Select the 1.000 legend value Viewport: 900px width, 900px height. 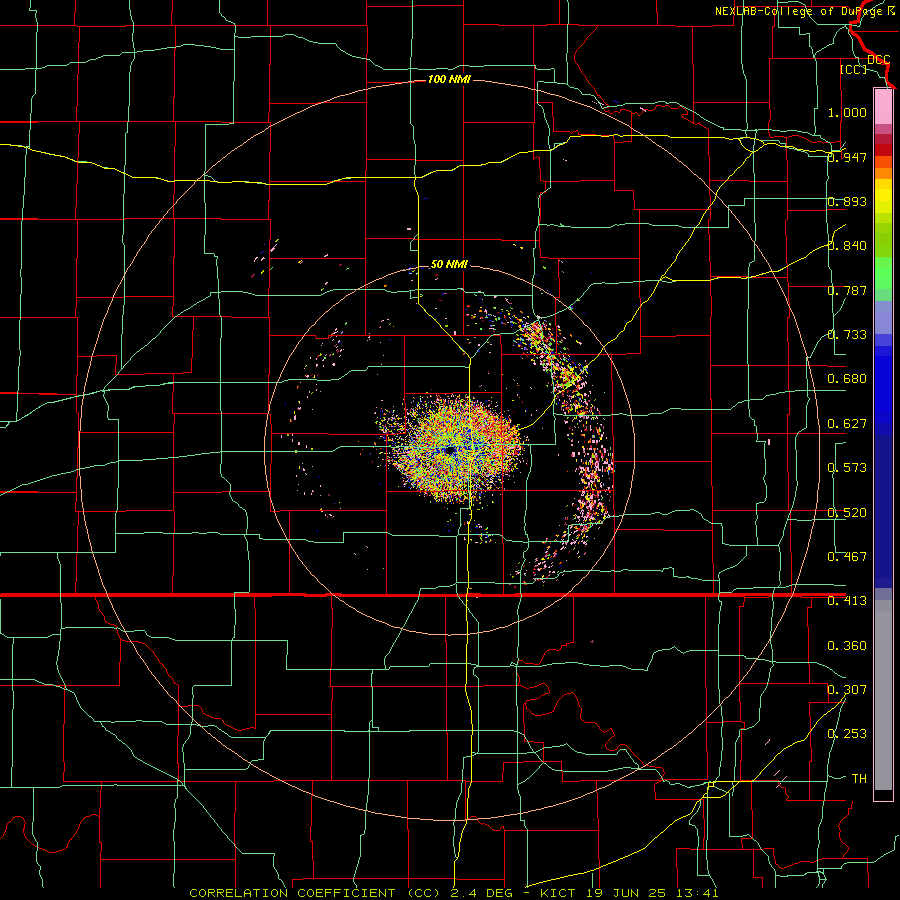(847, 112)
